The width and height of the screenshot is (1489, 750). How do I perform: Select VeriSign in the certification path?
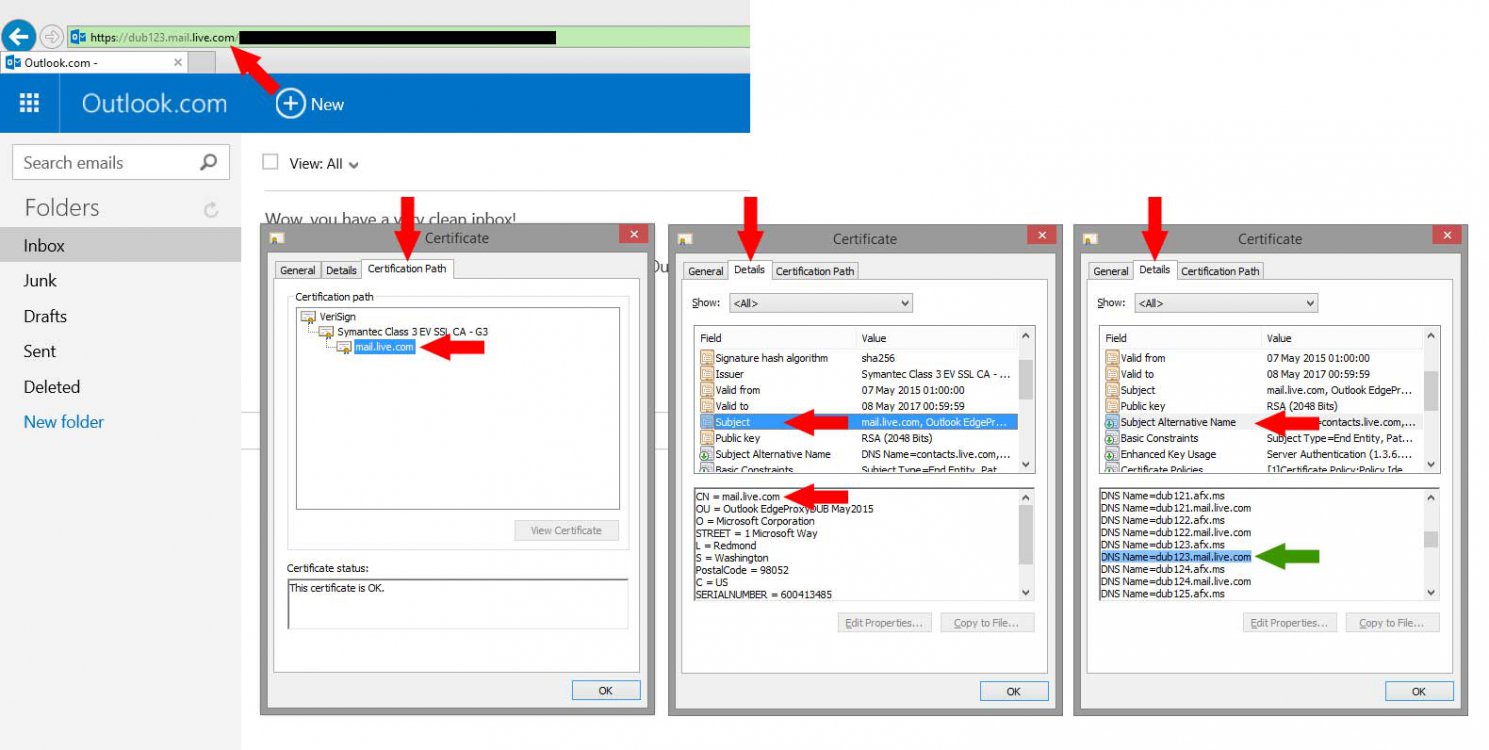(338, 316)
